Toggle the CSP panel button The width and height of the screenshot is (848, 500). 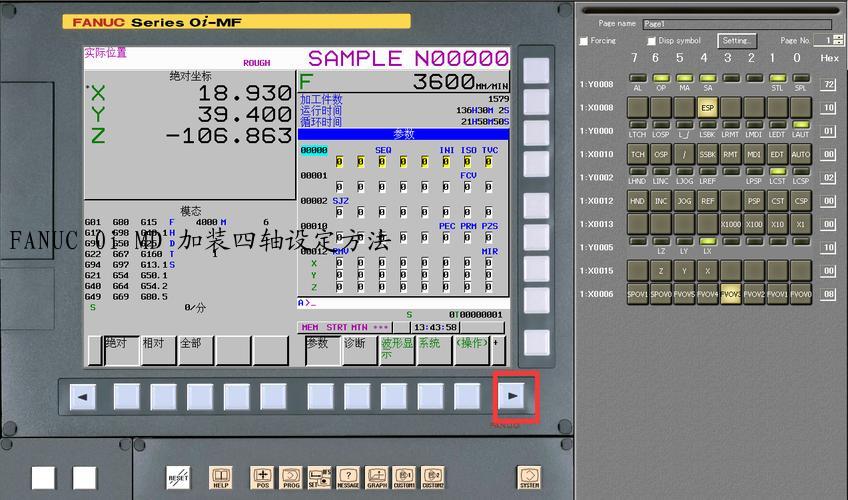tap(801, 201)
